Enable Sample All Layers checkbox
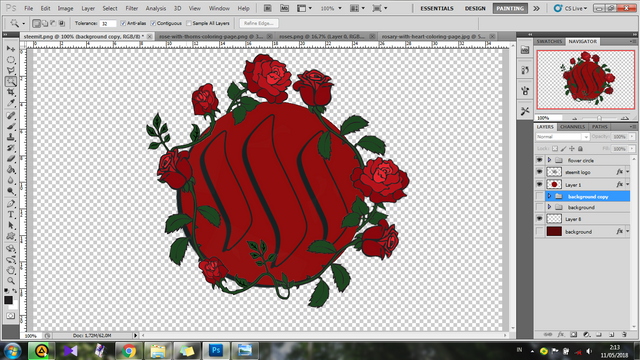Viewport: 640px width, 360px height. coord(189,23)
